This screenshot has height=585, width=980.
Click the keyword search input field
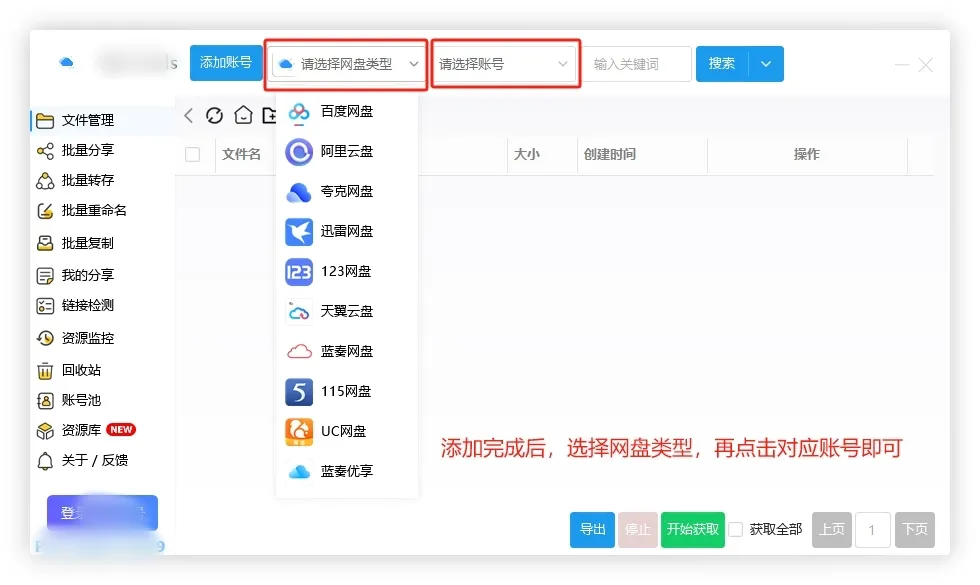(638, 63)
